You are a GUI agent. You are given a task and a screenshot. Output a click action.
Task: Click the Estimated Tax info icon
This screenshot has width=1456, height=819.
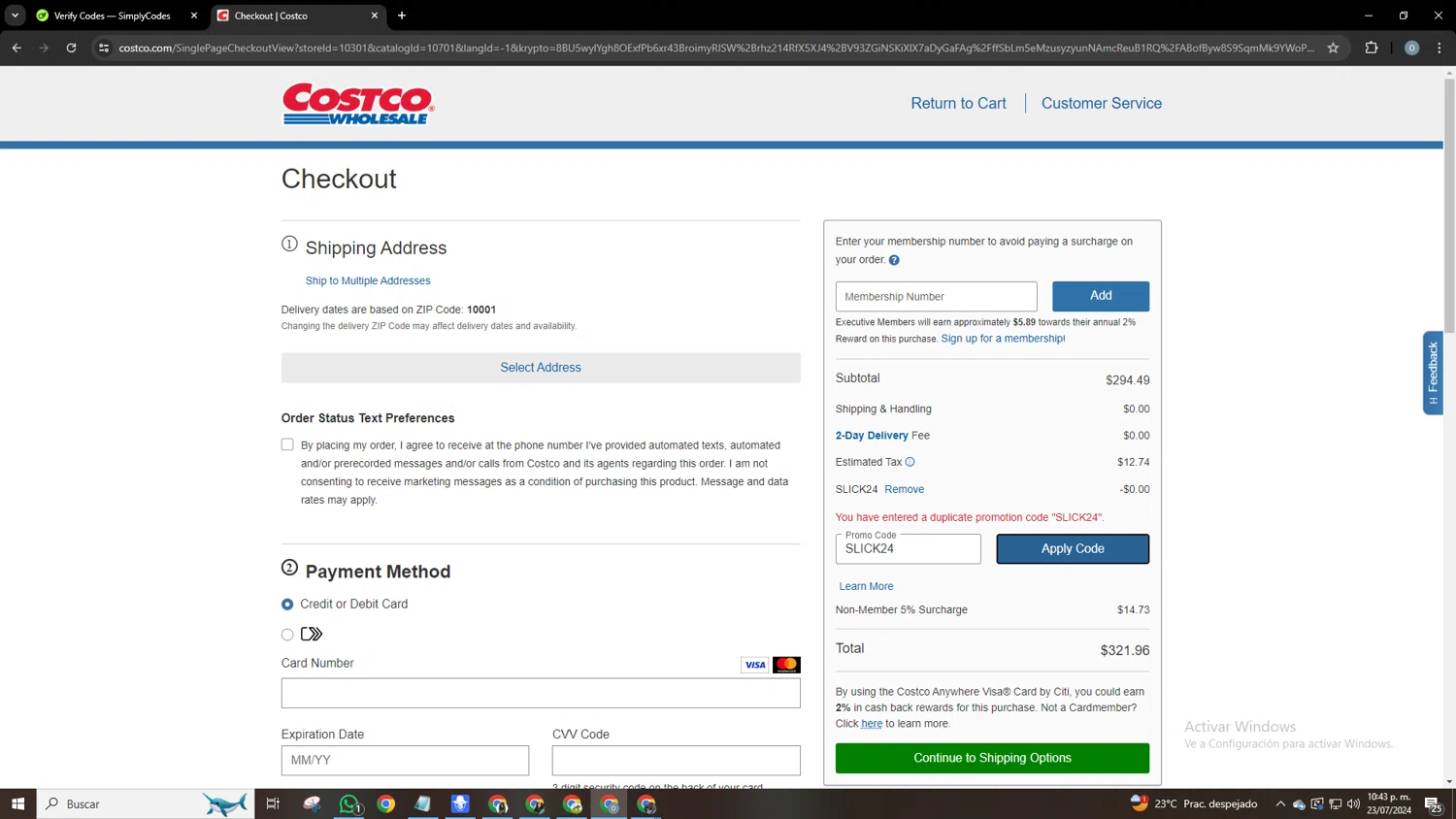click(910, 462)
